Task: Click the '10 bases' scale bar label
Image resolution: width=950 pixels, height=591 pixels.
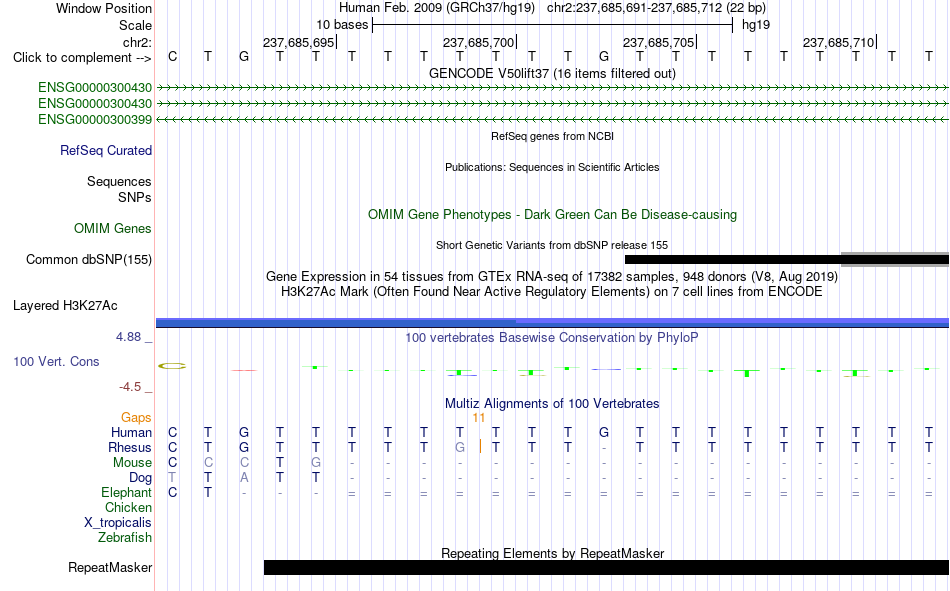Action: [x=342, y=25]
